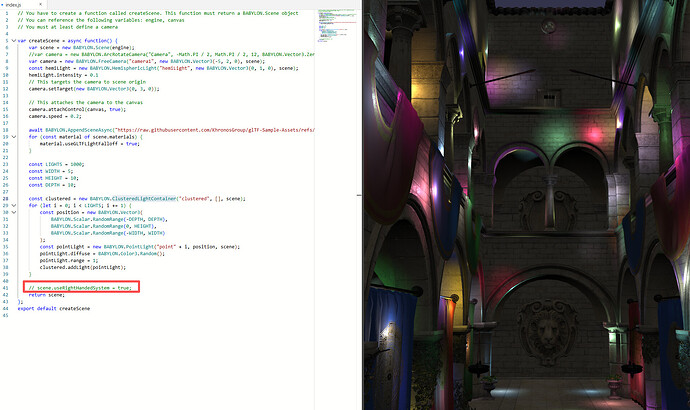Click 'const LIGHTS = 1000;' line

click(x=56, y=164)
